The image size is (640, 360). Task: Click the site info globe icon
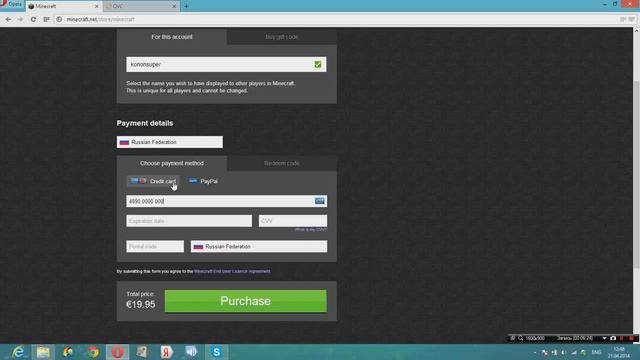[59, 19]
